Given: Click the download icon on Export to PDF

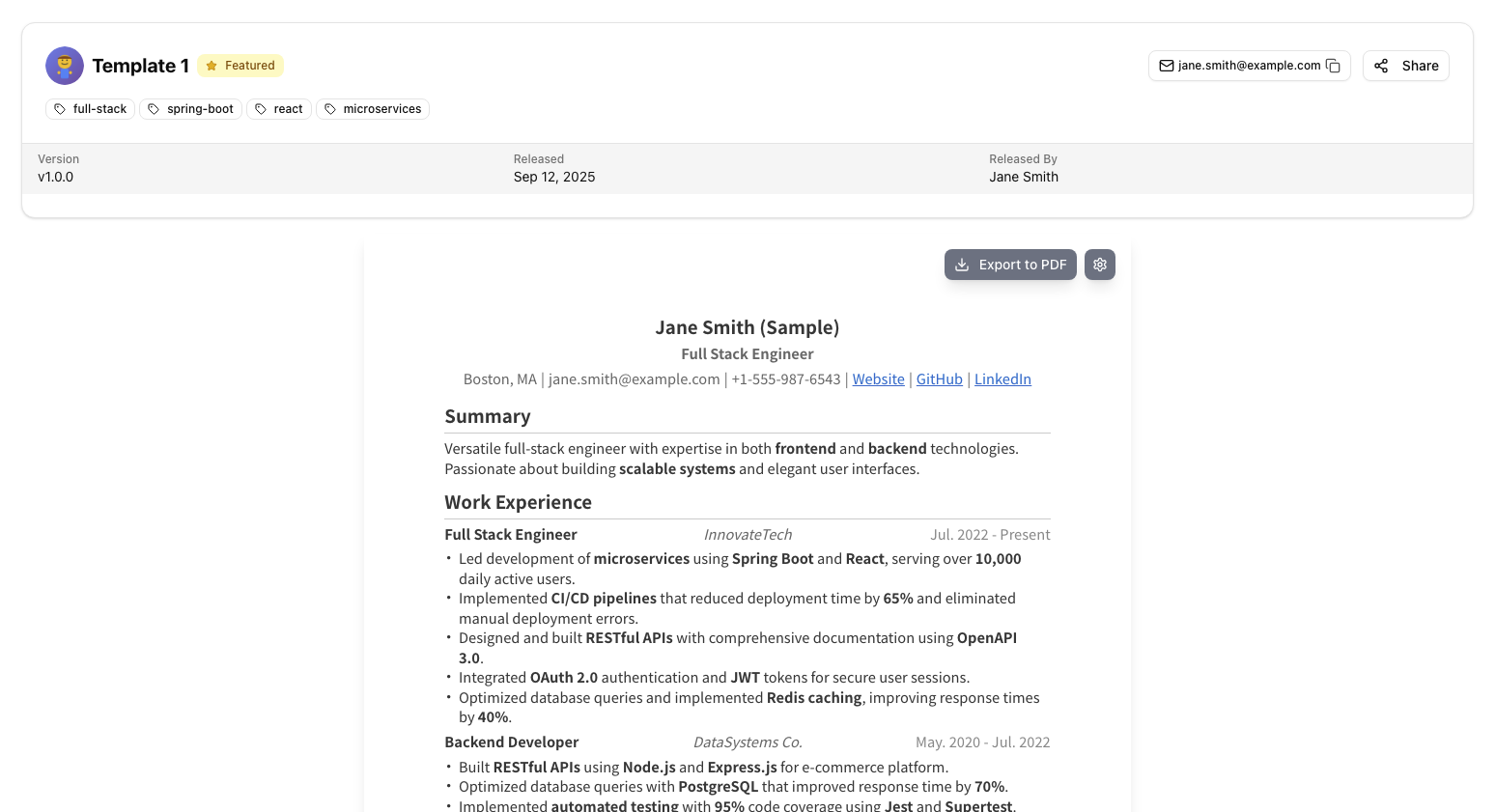Looking at the screenshot, I should click(962, 265).
